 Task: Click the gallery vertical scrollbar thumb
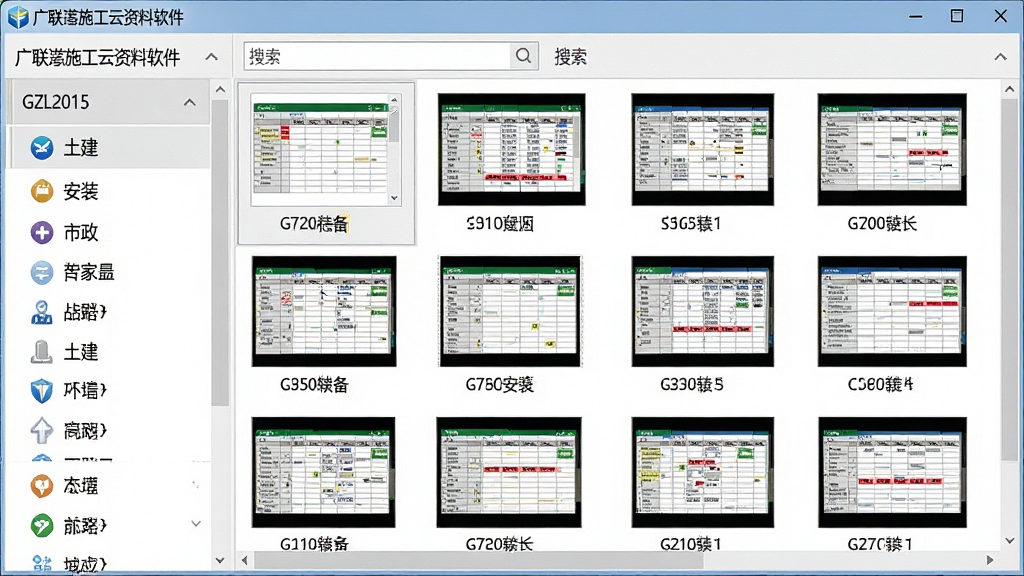point(1010,278)
